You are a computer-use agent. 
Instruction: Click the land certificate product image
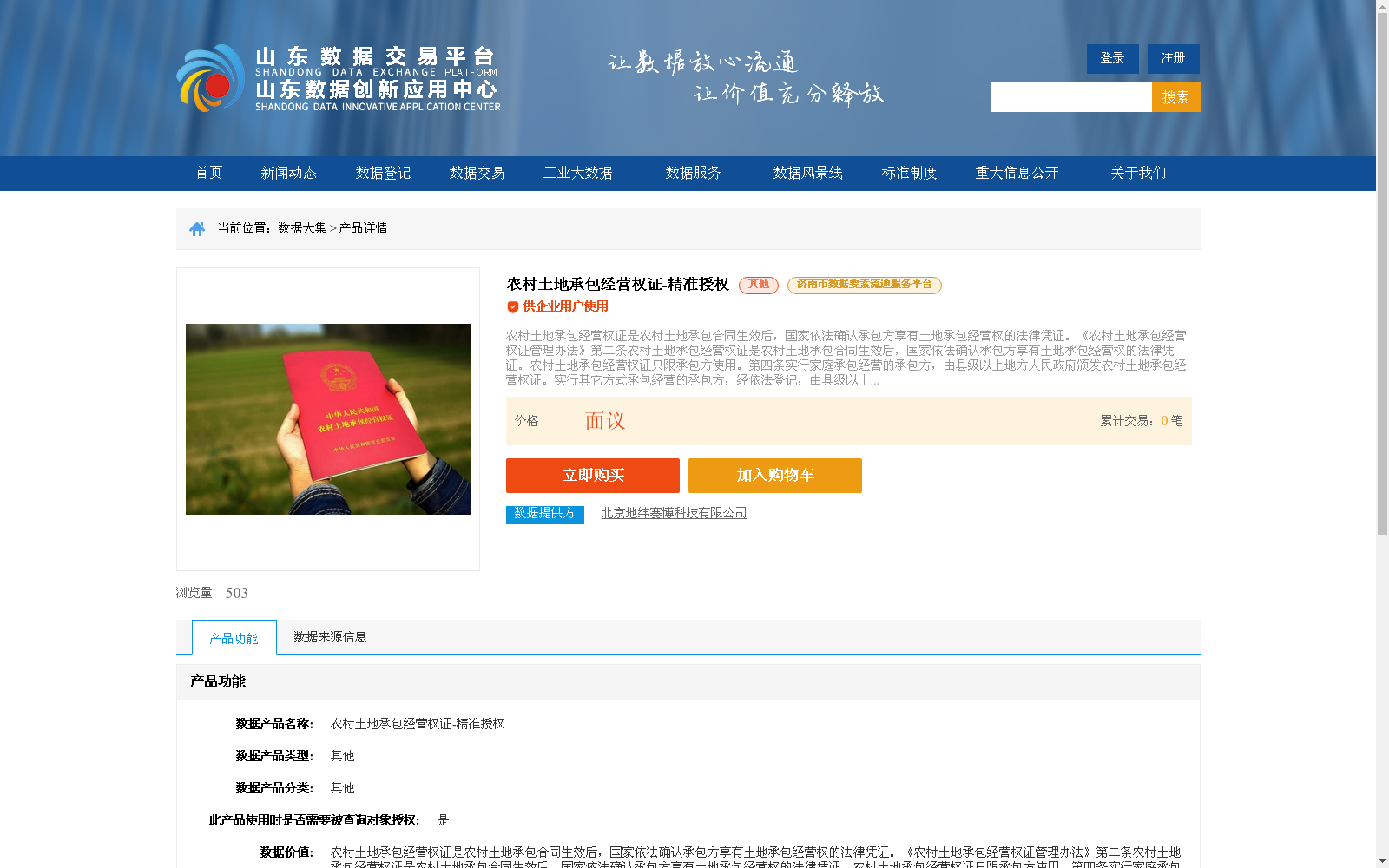pos(328,419)
